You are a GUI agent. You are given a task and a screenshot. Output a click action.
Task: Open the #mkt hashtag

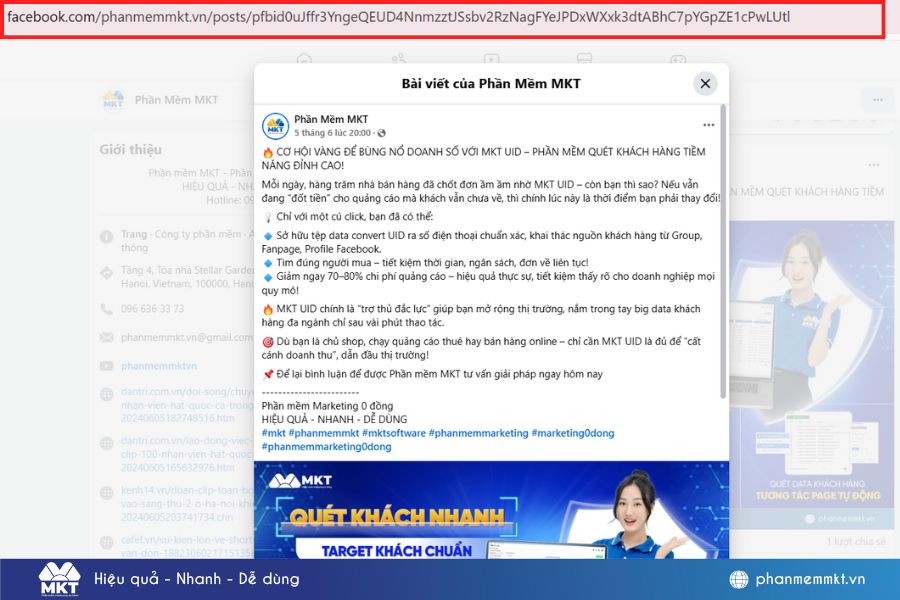[273, 433]
